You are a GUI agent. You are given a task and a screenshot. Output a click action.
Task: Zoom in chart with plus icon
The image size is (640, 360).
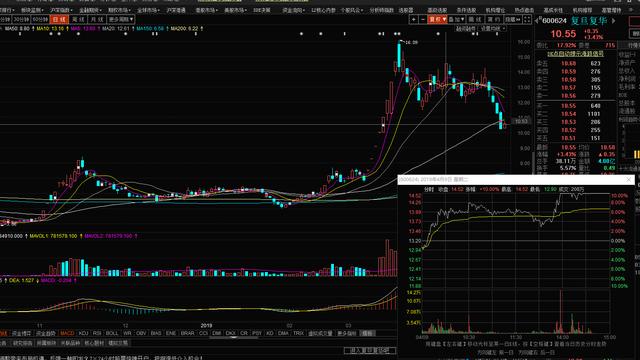[413, 19]
